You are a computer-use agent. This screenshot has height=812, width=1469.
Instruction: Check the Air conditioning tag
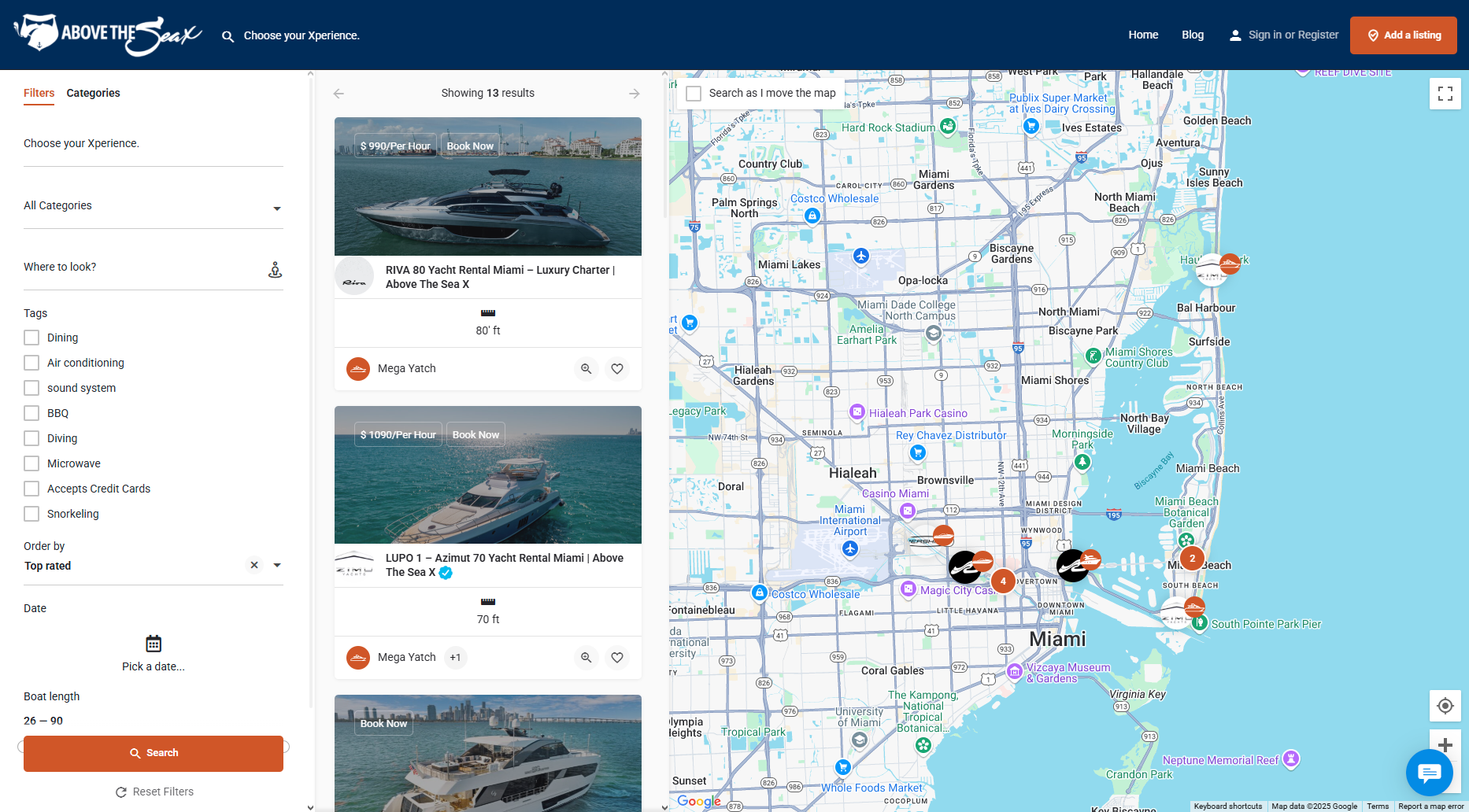(31, 363)
